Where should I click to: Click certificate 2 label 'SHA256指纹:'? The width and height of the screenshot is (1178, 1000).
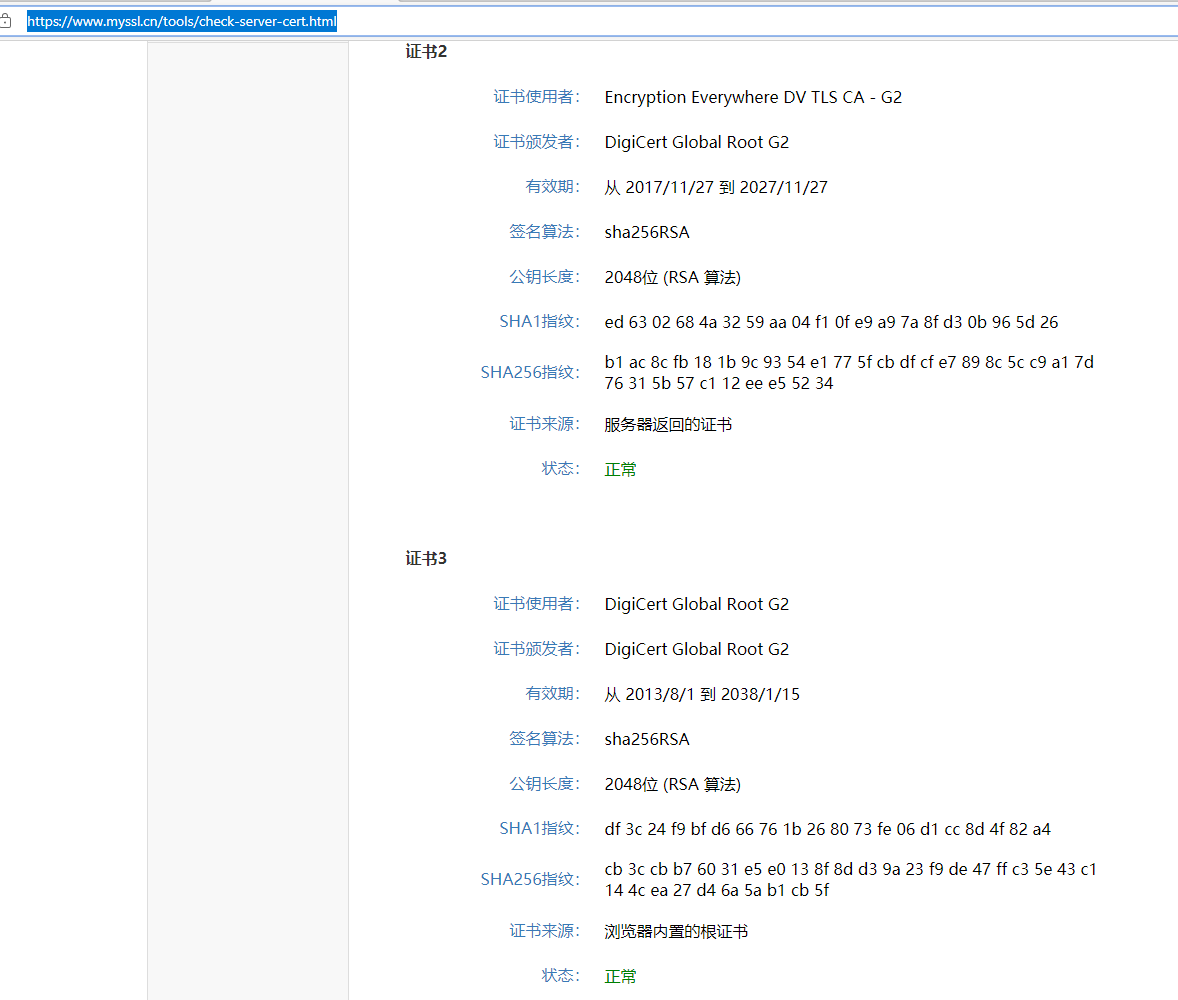(x=530, y=373)
